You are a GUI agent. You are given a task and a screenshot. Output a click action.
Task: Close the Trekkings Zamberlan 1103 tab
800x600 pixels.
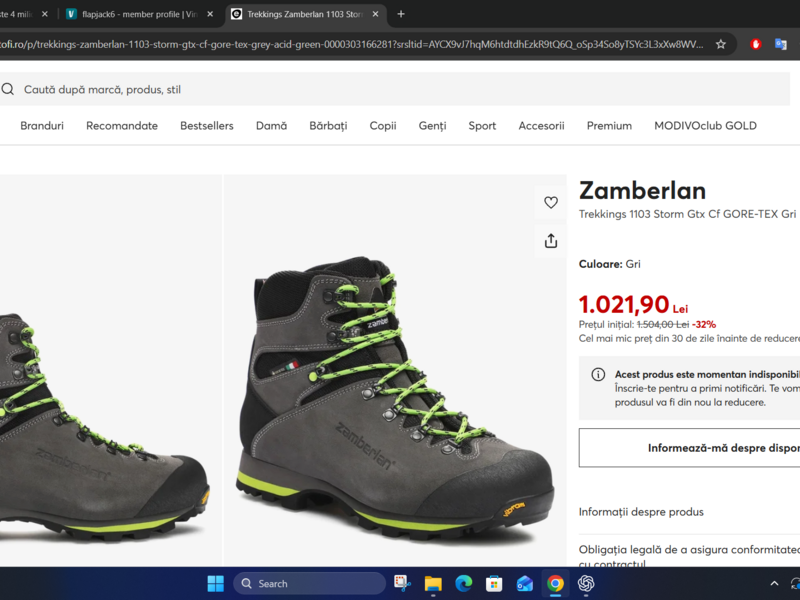(x=376, y=14)
